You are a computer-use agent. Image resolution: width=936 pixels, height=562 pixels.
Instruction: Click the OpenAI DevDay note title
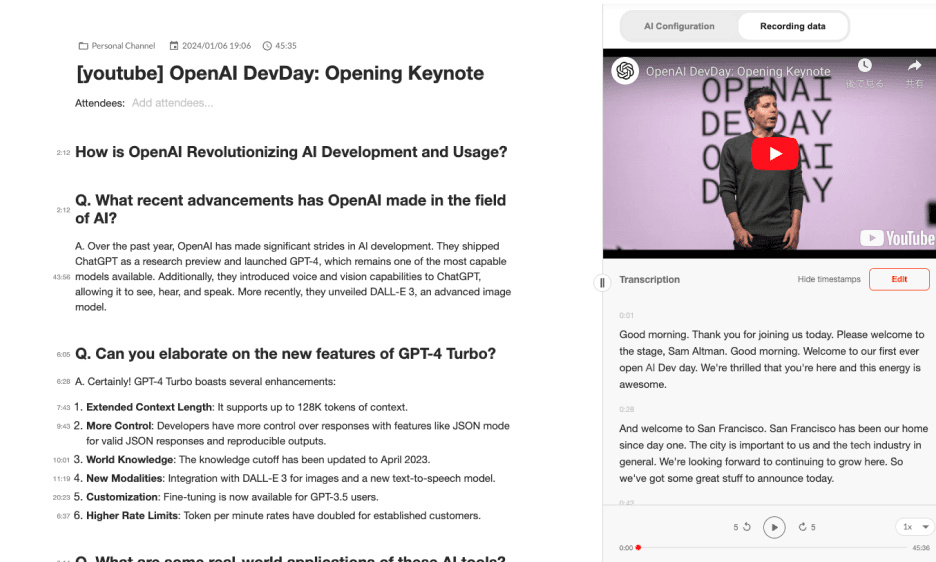point(280,73)
